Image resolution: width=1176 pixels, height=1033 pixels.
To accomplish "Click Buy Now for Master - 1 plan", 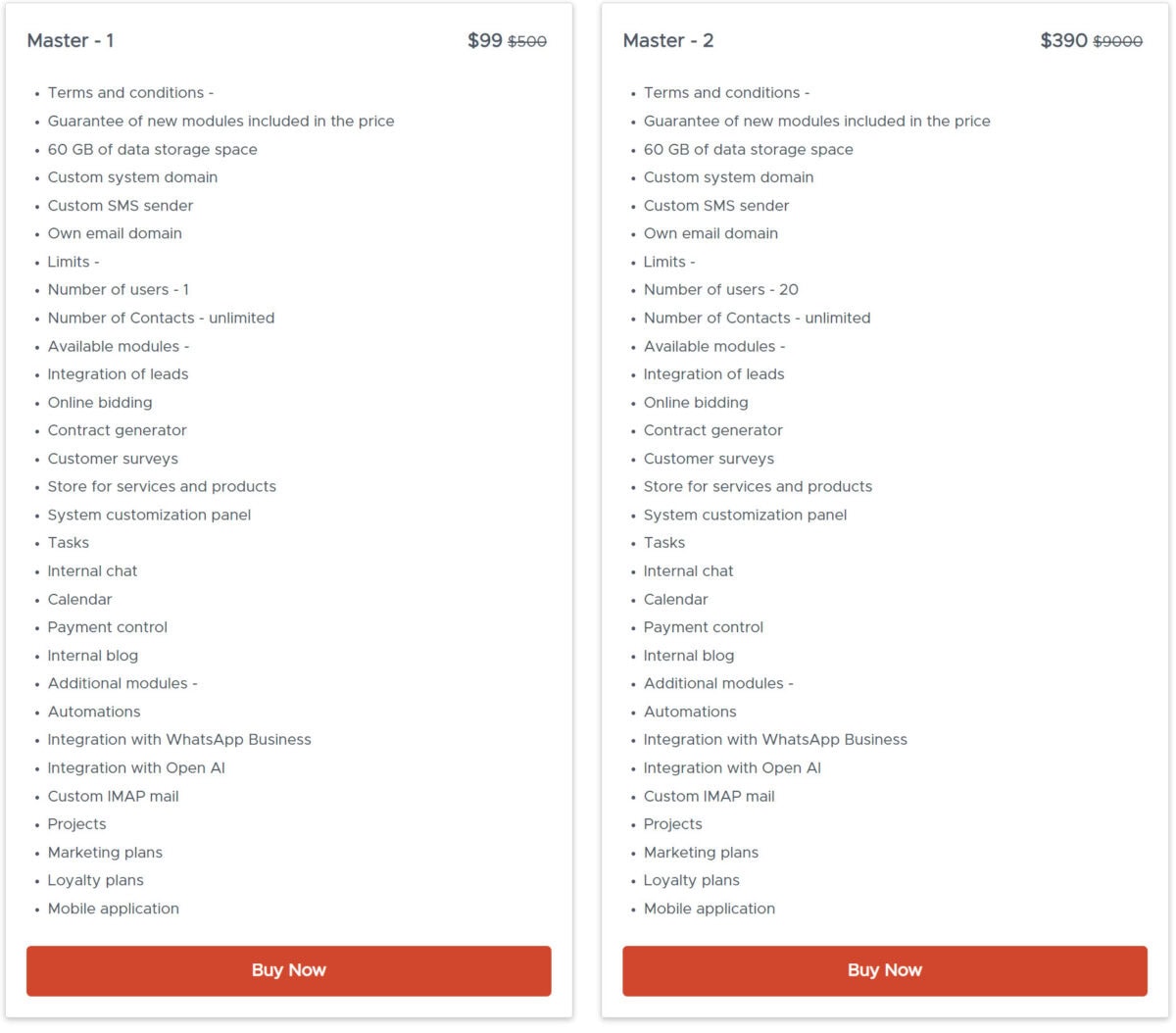I will (x=288, y=970).
